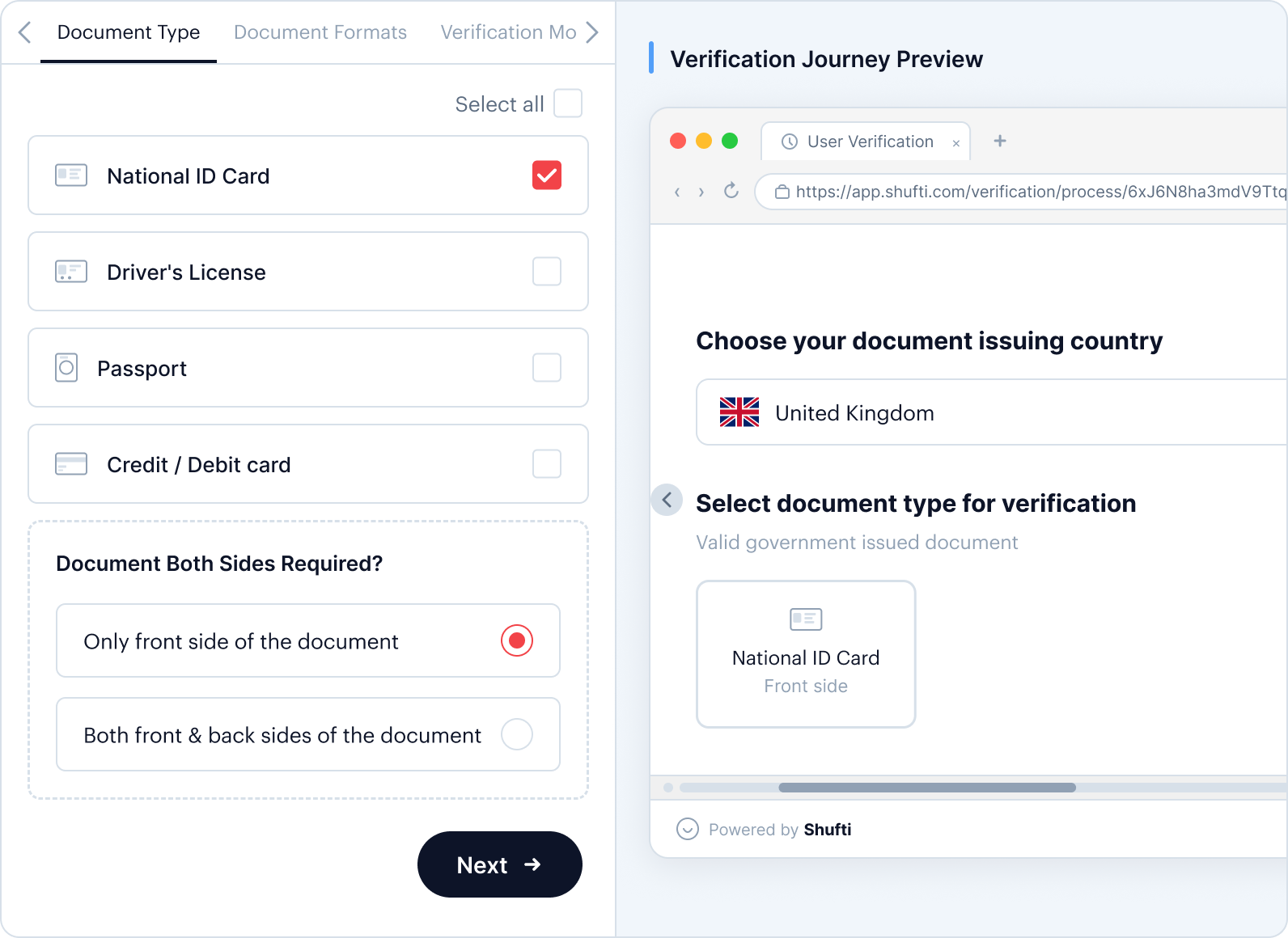Viewport: 1288px width, 938px height.
Task: Click Valid government issued document text
Action: click(857, 543)
